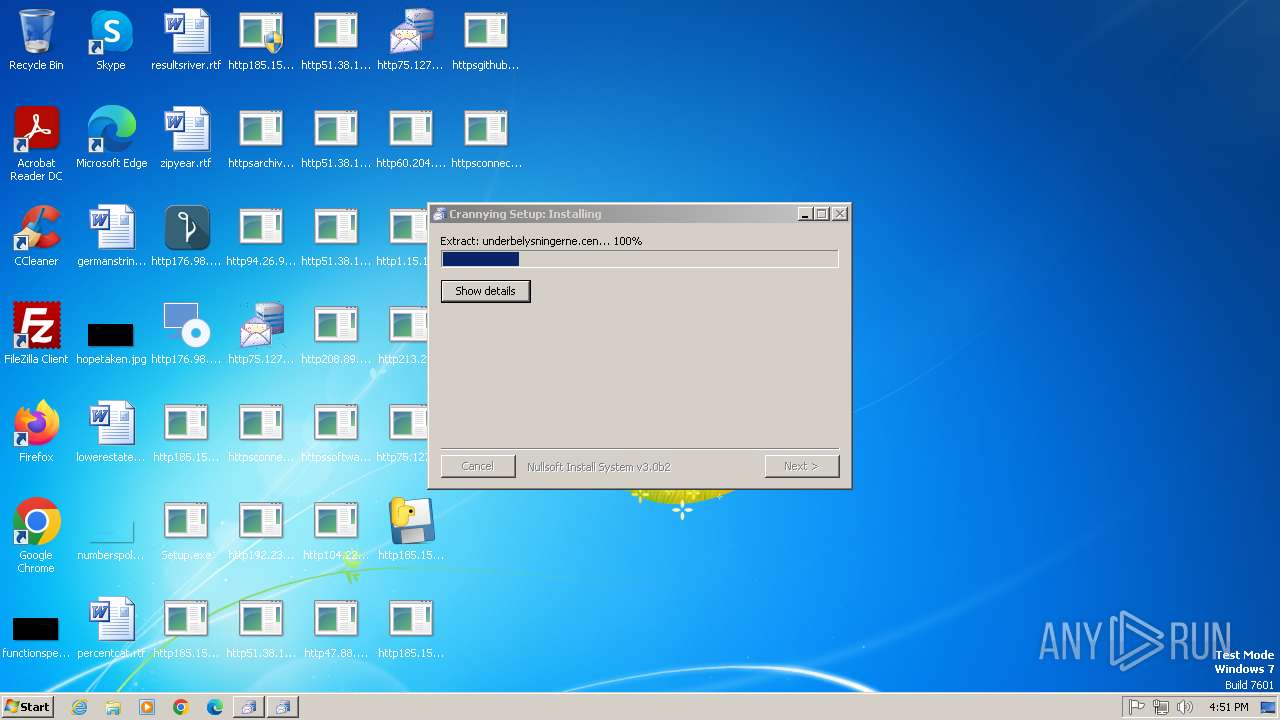Select the Setup.exe desktop icon

click(x=186, y=531)
